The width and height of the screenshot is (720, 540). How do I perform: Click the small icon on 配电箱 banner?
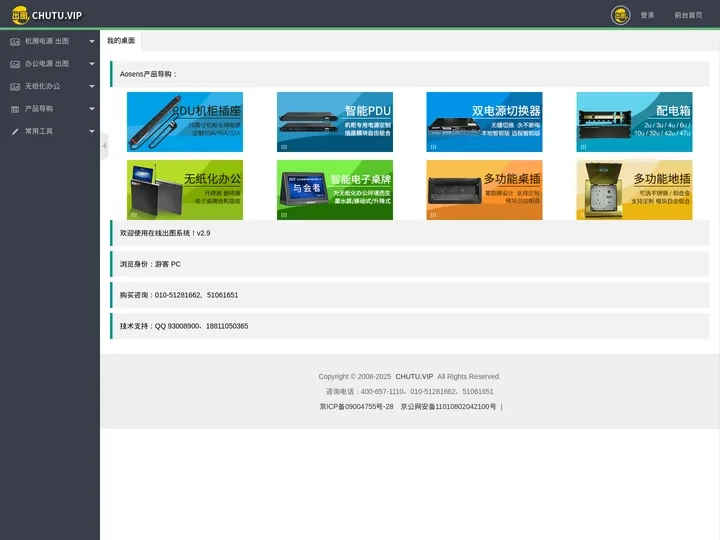click(583, 147)
